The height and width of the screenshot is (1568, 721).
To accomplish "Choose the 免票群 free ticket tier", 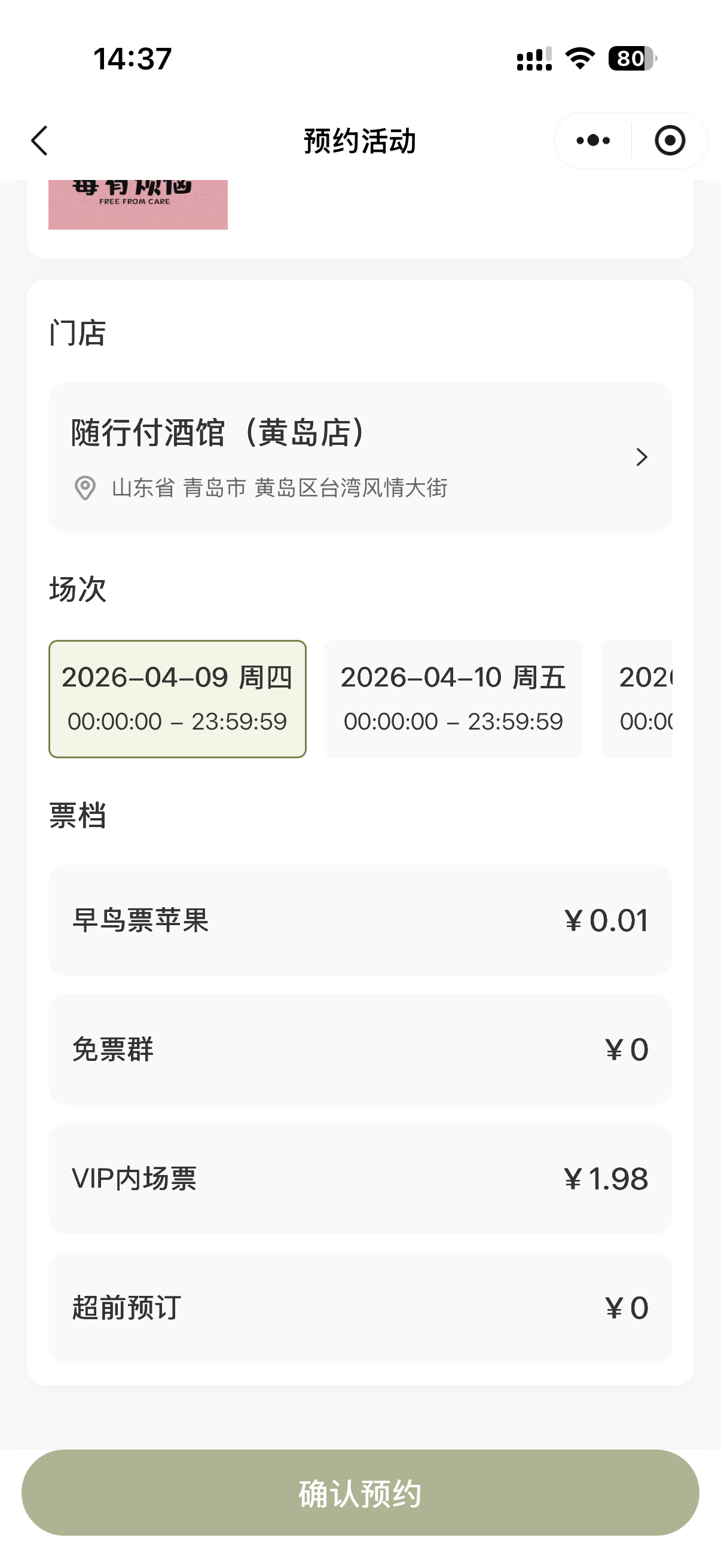I will pyautogui.click(x=360, y=1050).
